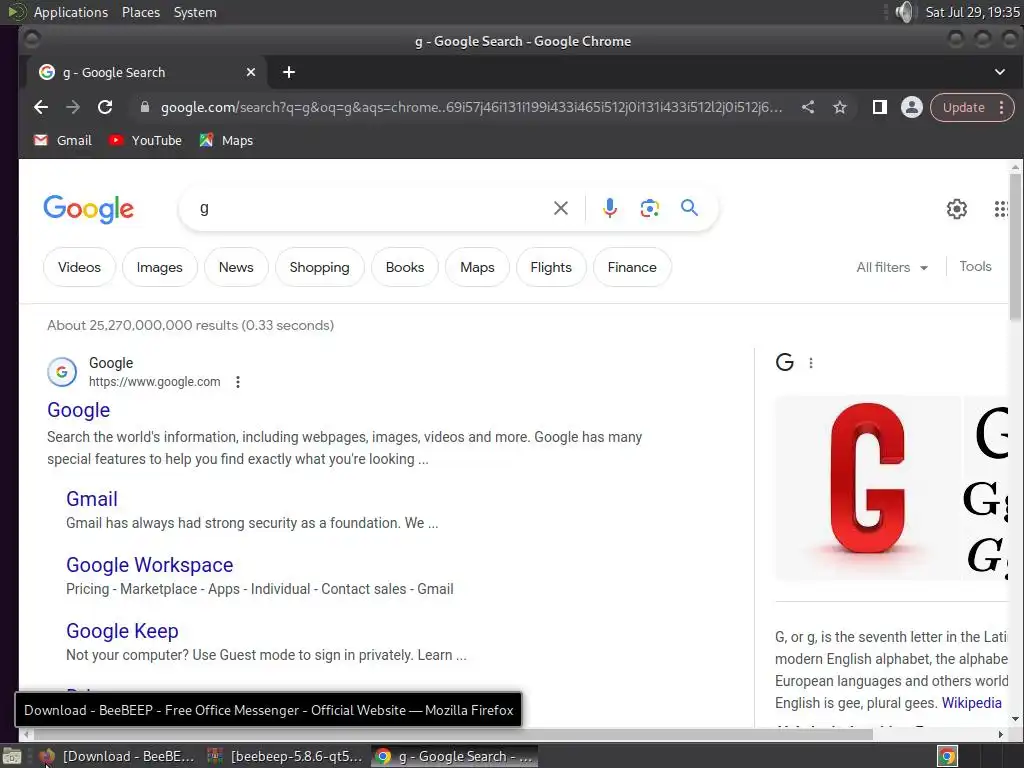Click the forward navigation arrow
Viewport: 1024px width, 768px height.
(73, 107)
